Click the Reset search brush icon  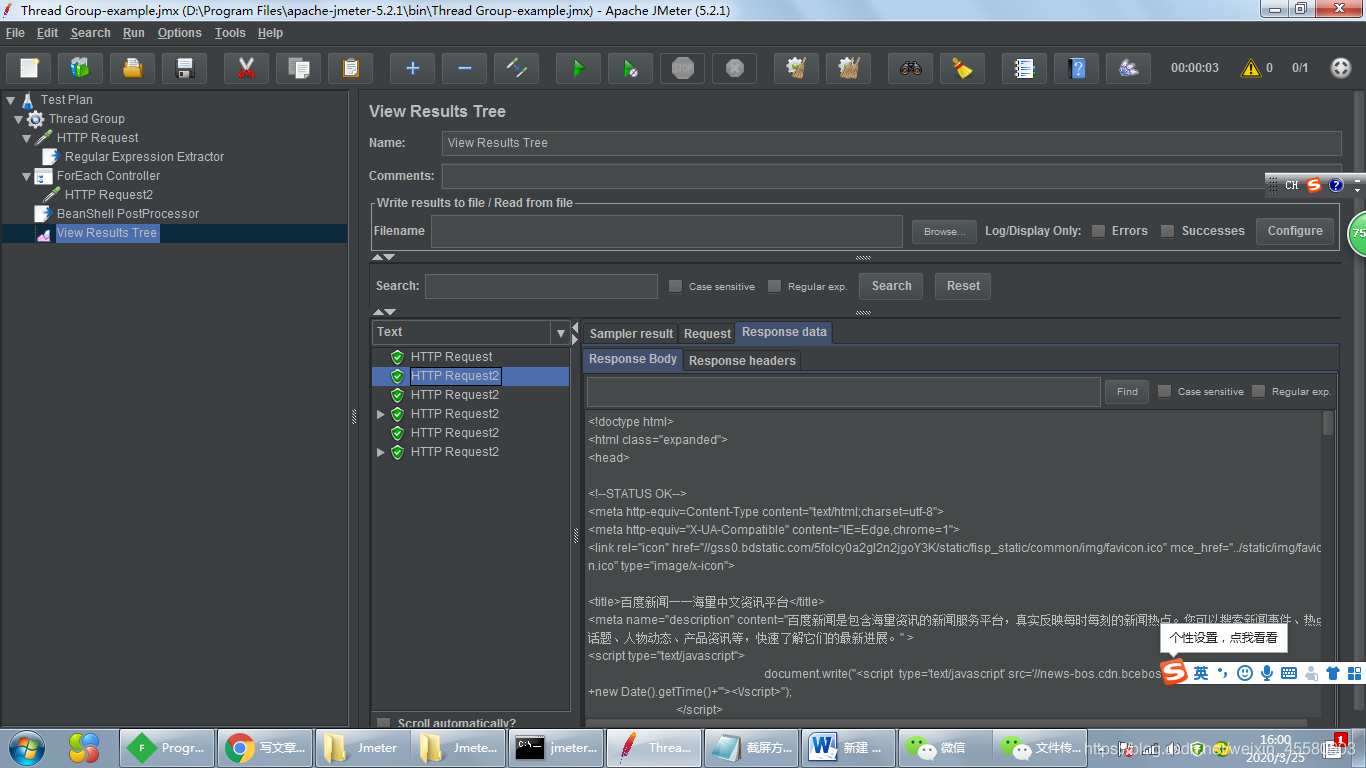pos(962,68)
